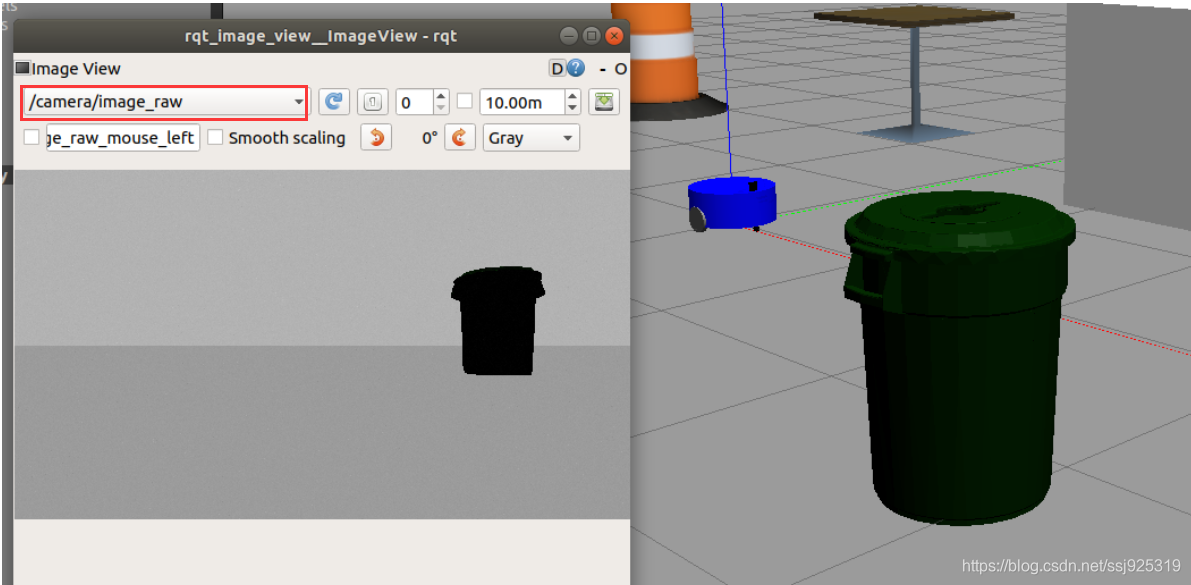Select the green trash bin in Gazebo
The height and width of the screenshot is (585, 1191).
[x=959, y=356]
